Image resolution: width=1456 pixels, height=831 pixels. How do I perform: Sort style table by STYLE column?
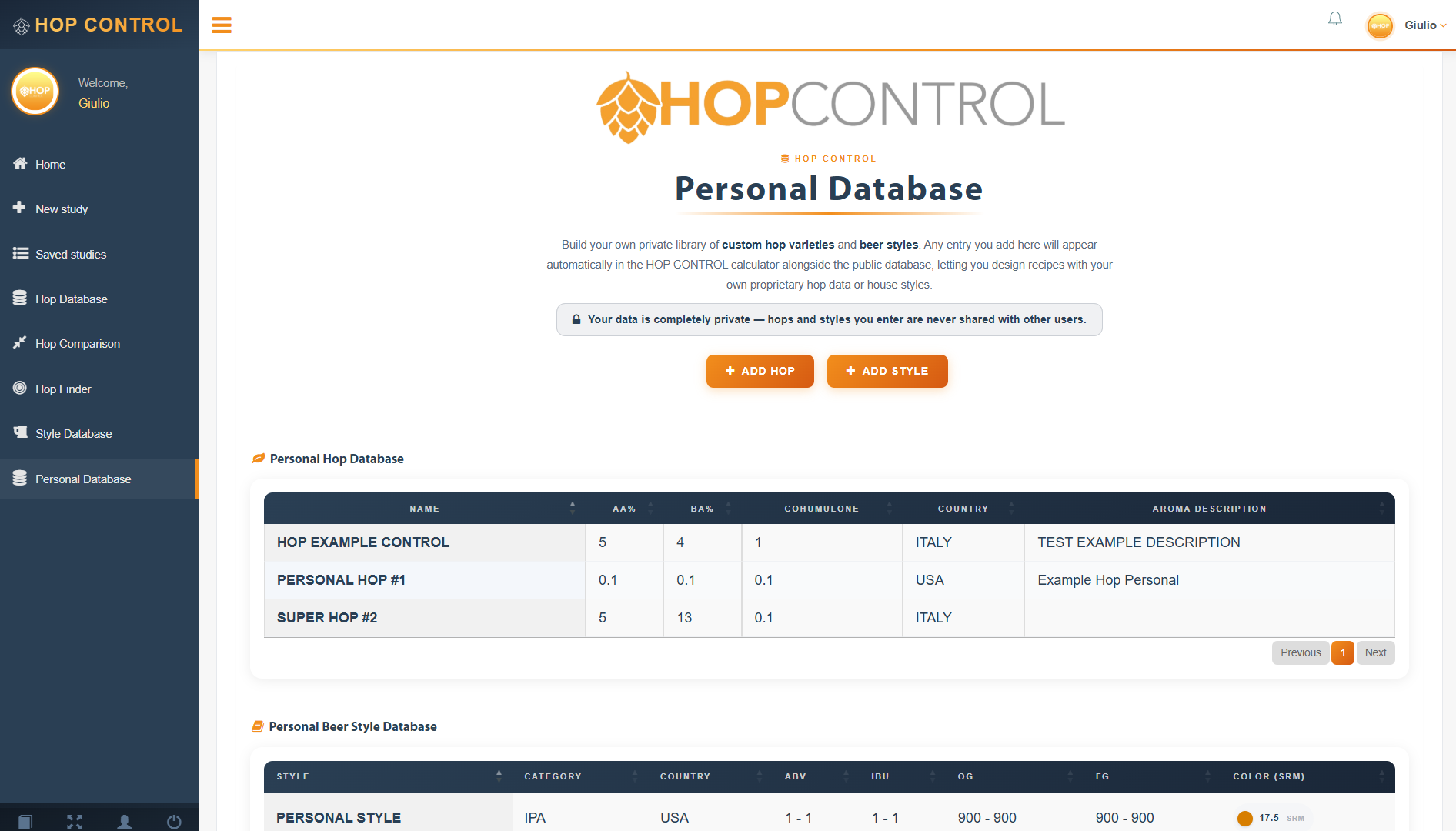[388, 776]
